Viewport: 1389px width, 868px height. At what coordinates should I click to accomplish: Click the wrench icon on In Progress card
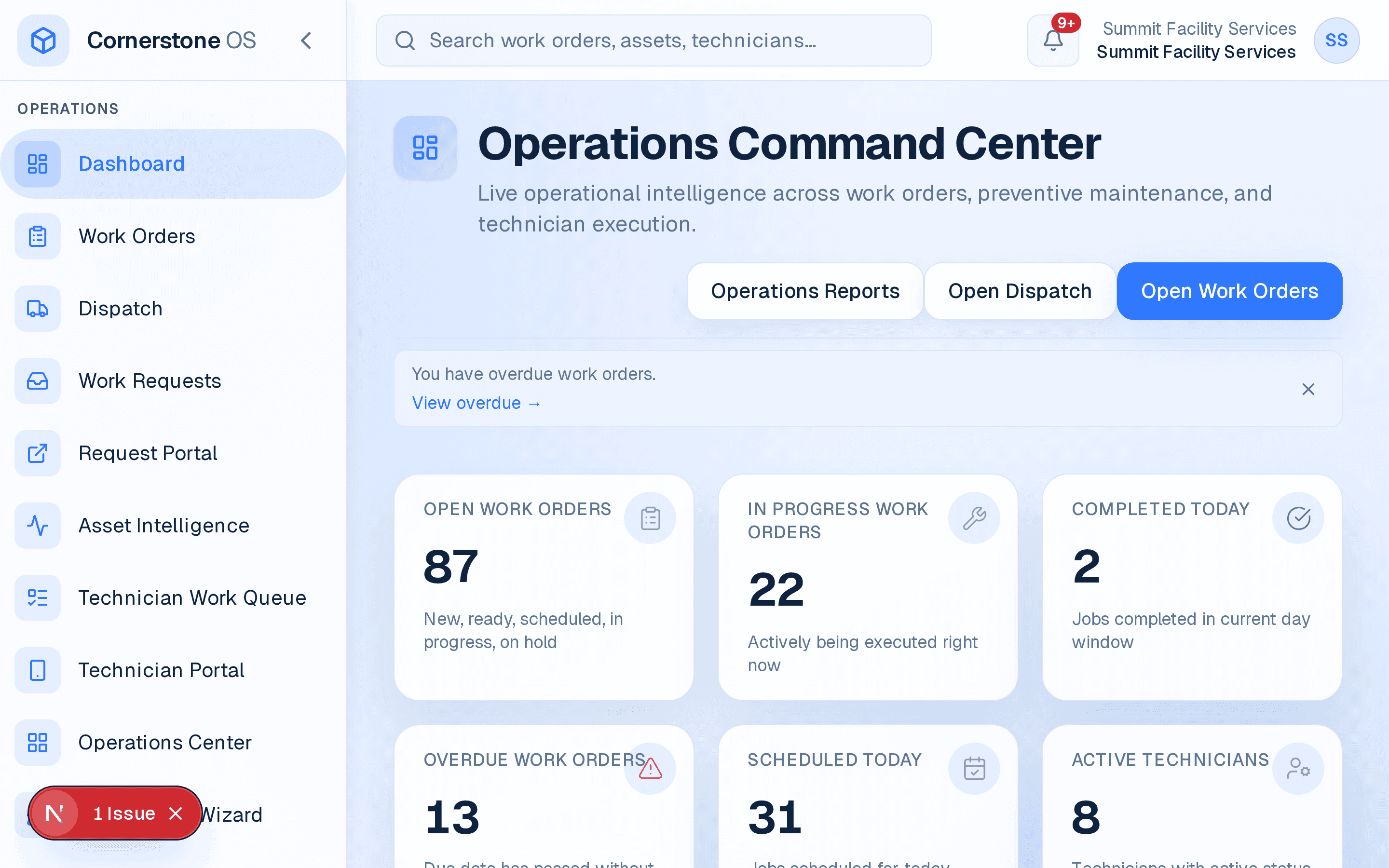pyautogui.click(x=974, y=517)
